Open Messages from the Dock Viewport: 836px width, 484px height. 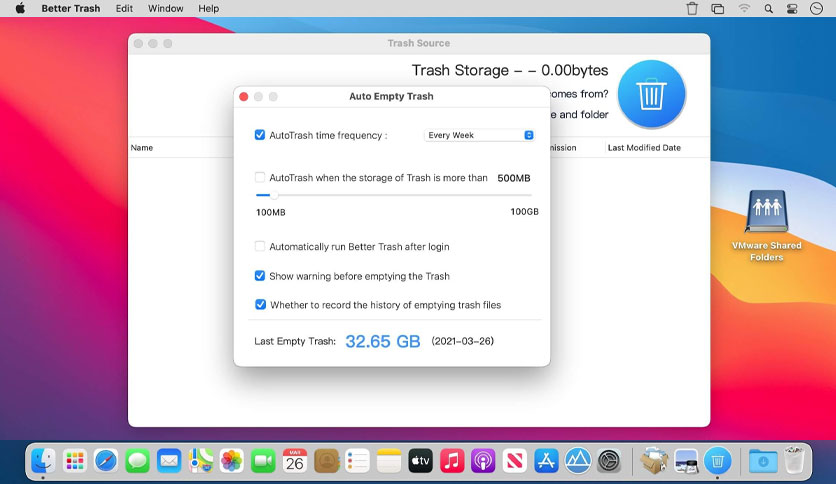pos(138,461)
